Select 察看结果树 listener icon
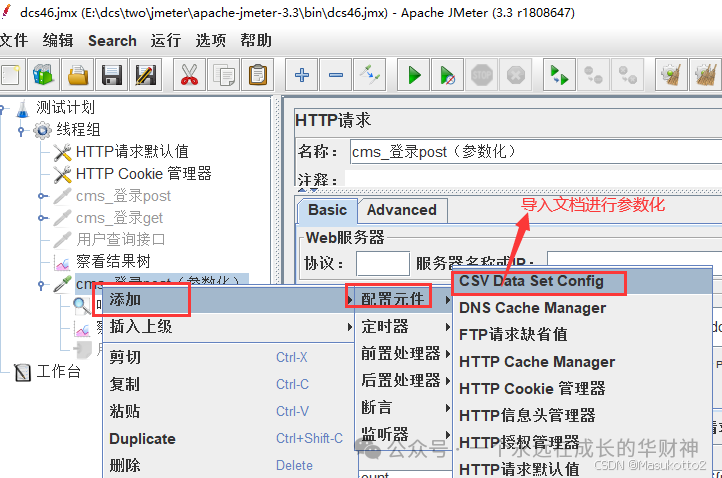Image resolution: width=722 pixels, height=478 pixels. (x=62, y=262)
